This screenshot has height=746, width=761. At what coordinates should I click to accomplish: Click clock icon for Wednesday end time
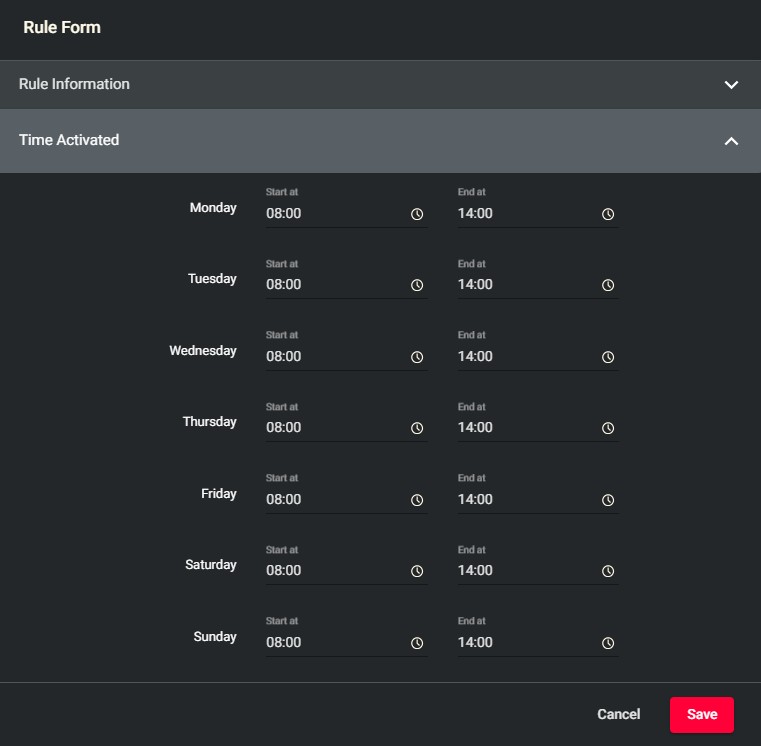(x=608, y=357)
